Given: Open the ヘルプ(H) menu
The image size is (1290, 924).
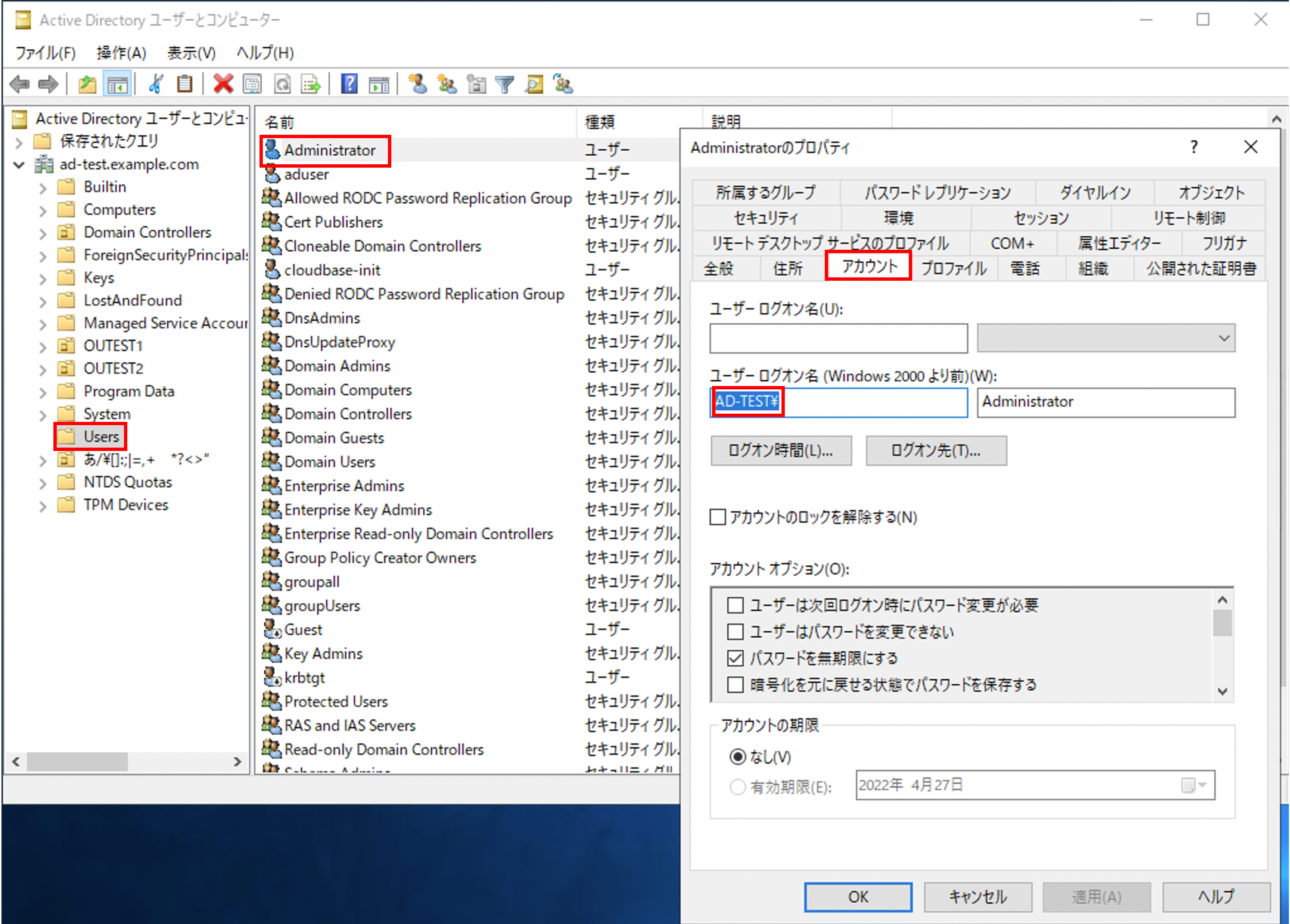Looking at the screenshot, I should [265, 53].
